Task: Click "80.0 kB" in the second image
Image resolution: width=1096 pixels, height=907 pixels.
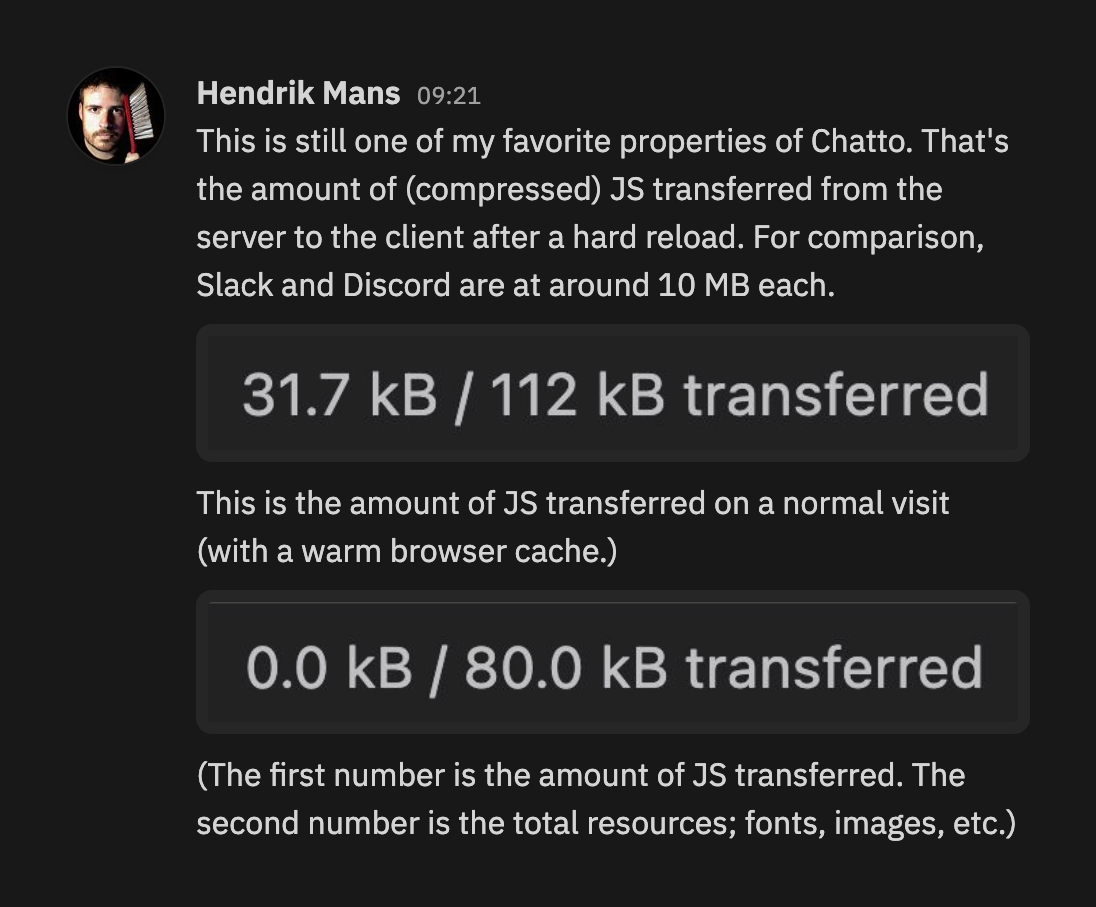Action: point(565,668)
